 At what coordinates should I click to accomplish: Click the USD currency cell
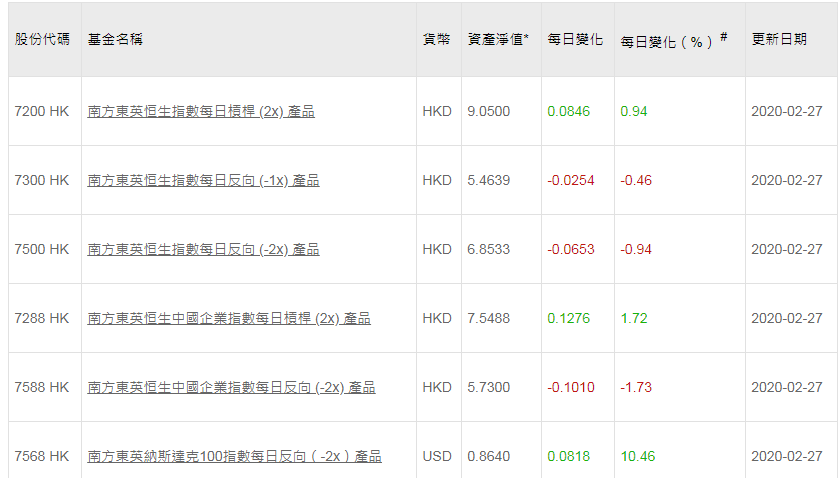pos(437,457)
